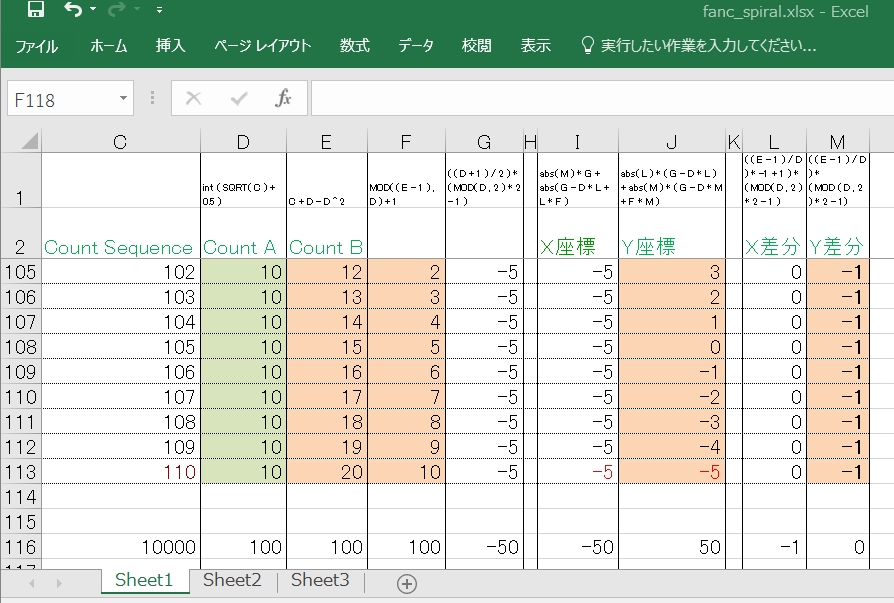Screen dimensions: 894x603
Task: Click the Insert Function fx icon
Action: pyautogui.click(x=283, y=99)
